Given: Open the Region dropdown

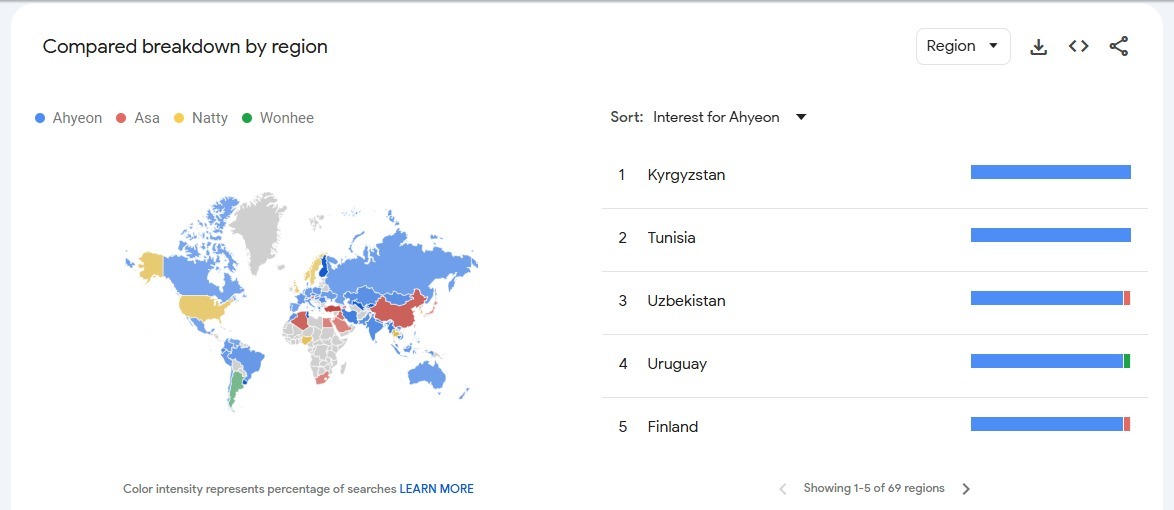Looking at the screenshot, I should (963, 46).
